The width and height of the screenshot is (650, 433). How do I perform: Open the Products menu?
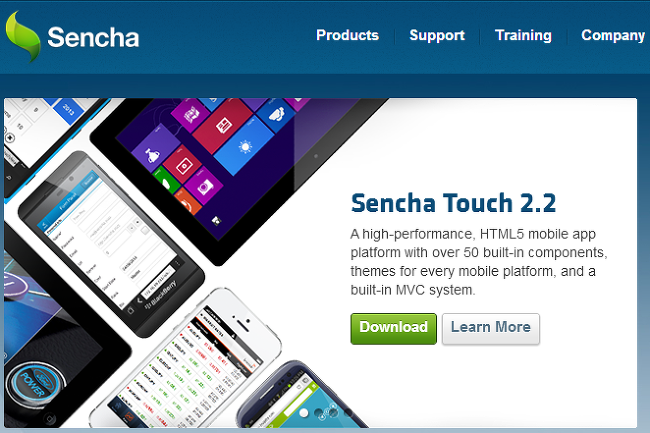point(347,35)
